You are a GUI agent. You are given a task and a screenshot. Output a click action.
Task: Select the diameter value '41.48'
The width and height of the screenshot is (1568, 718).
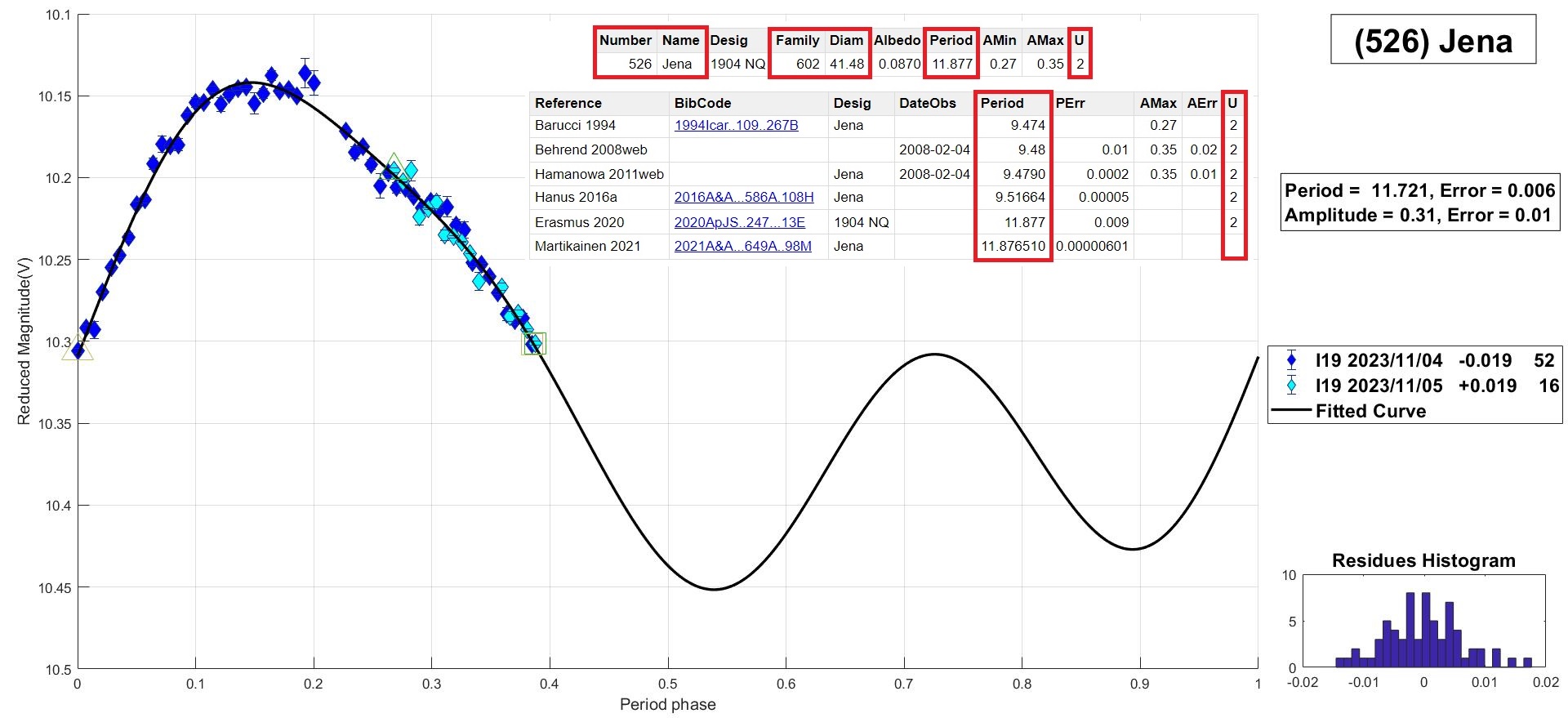847,64
